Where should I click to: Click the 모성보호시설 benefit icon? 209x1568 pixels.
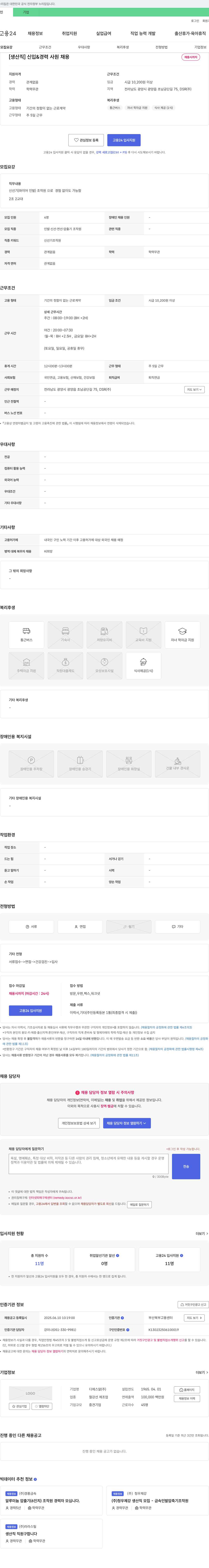point(104,666)
